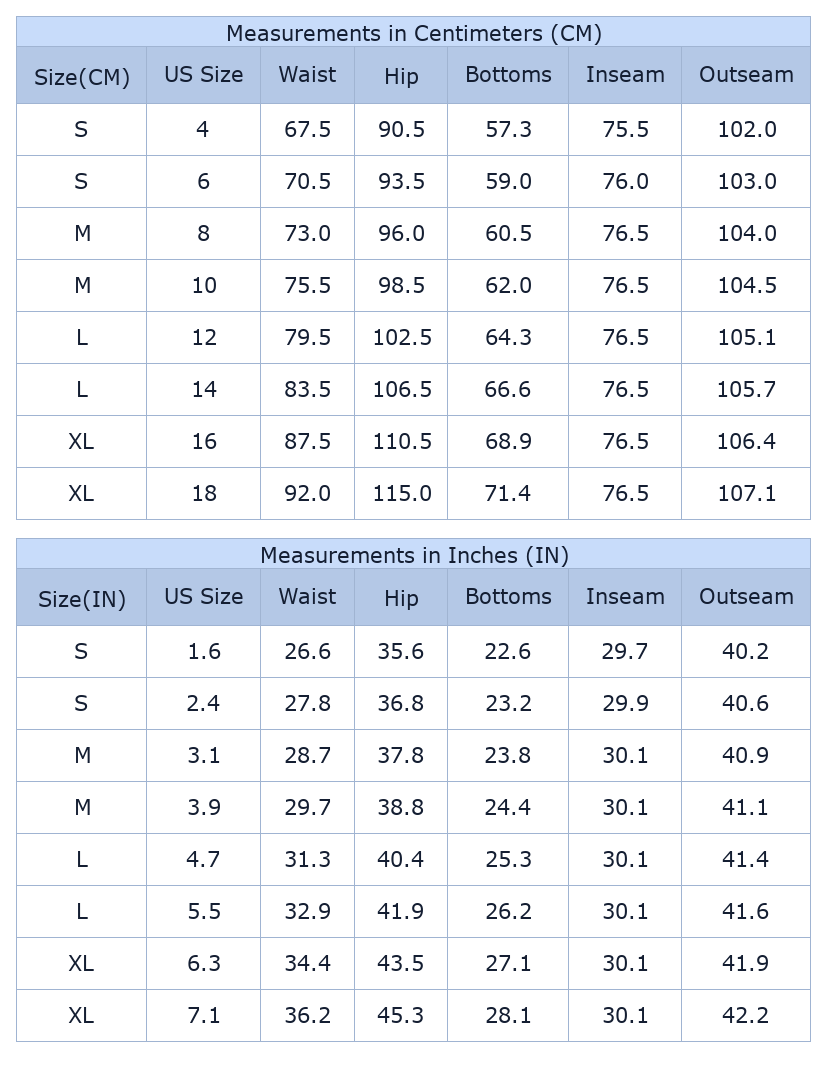The width and height of the screenshot is (826, 1066).
Task: Click the hip value 45.3 cell
Action: [x=401, y=1016]
